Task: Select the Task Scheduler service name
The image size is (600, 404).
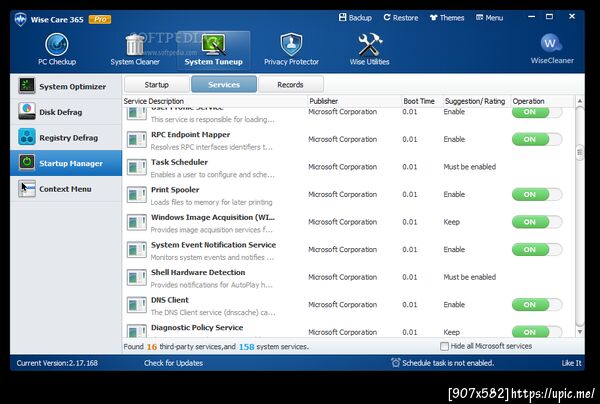Action: (179, 162)
